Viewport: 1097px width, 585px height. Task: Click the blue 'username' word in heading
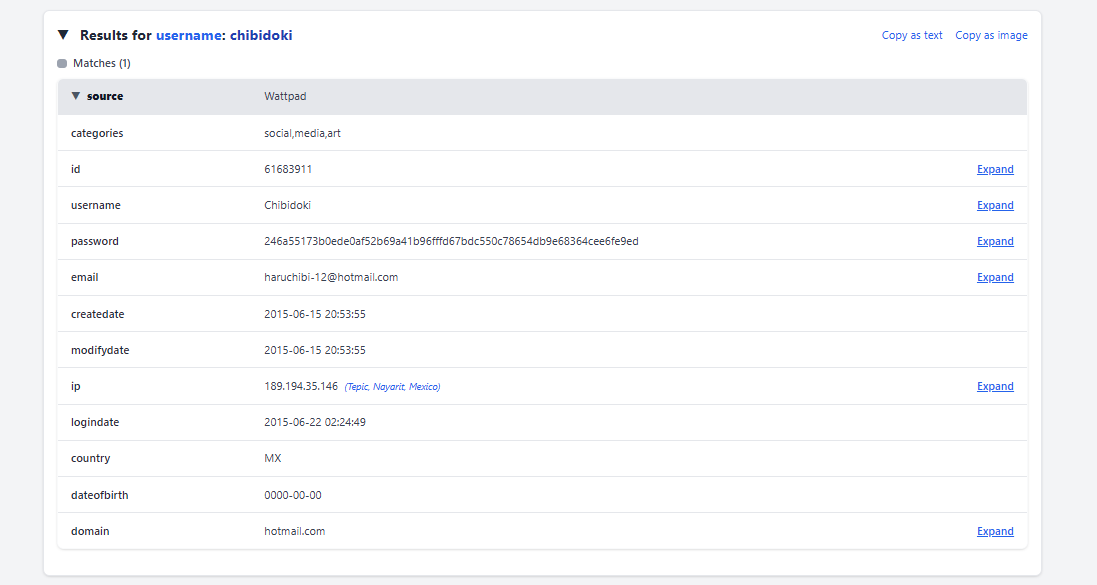tap(188, 35)
